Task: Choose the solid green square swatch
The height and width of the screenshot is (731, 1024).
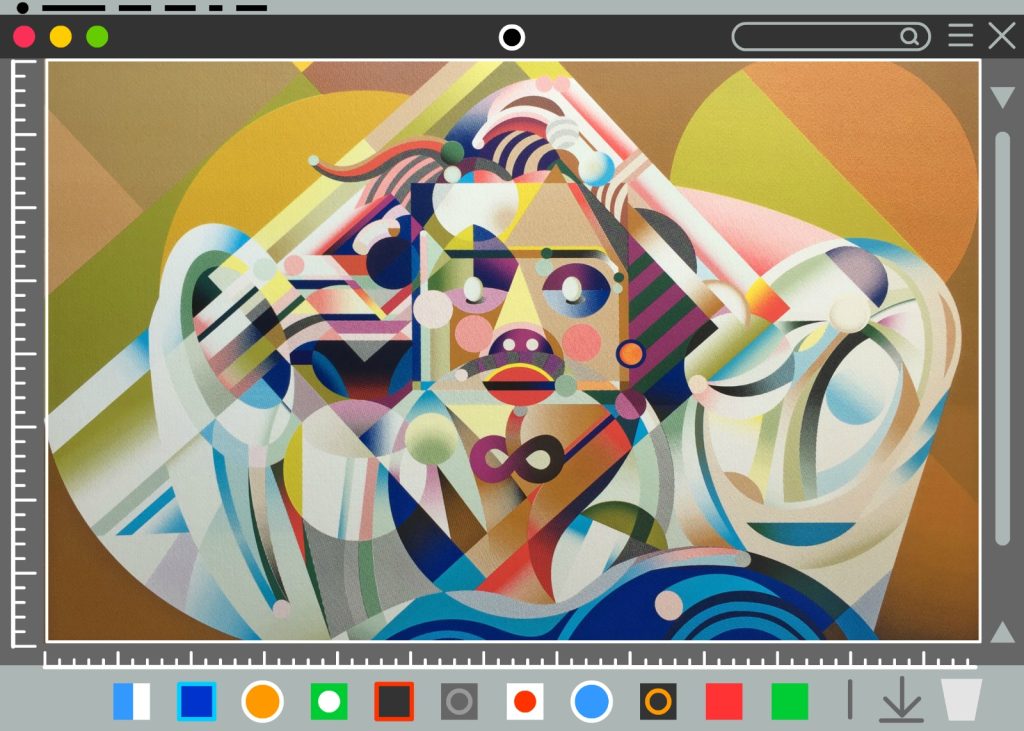Action: [x=790, y=701]
